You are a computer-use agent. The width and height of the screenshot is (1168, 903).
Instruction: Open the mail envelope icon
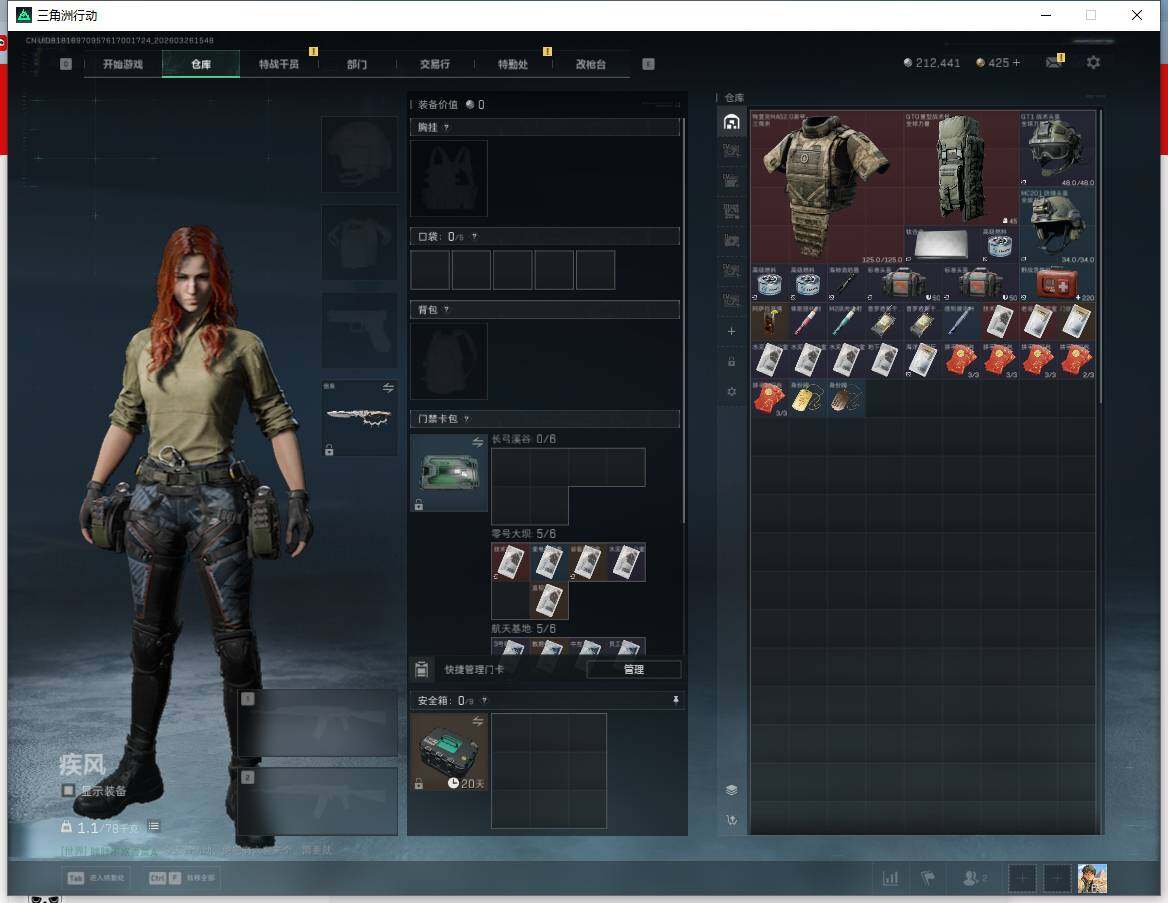(x=1054, y=63)
